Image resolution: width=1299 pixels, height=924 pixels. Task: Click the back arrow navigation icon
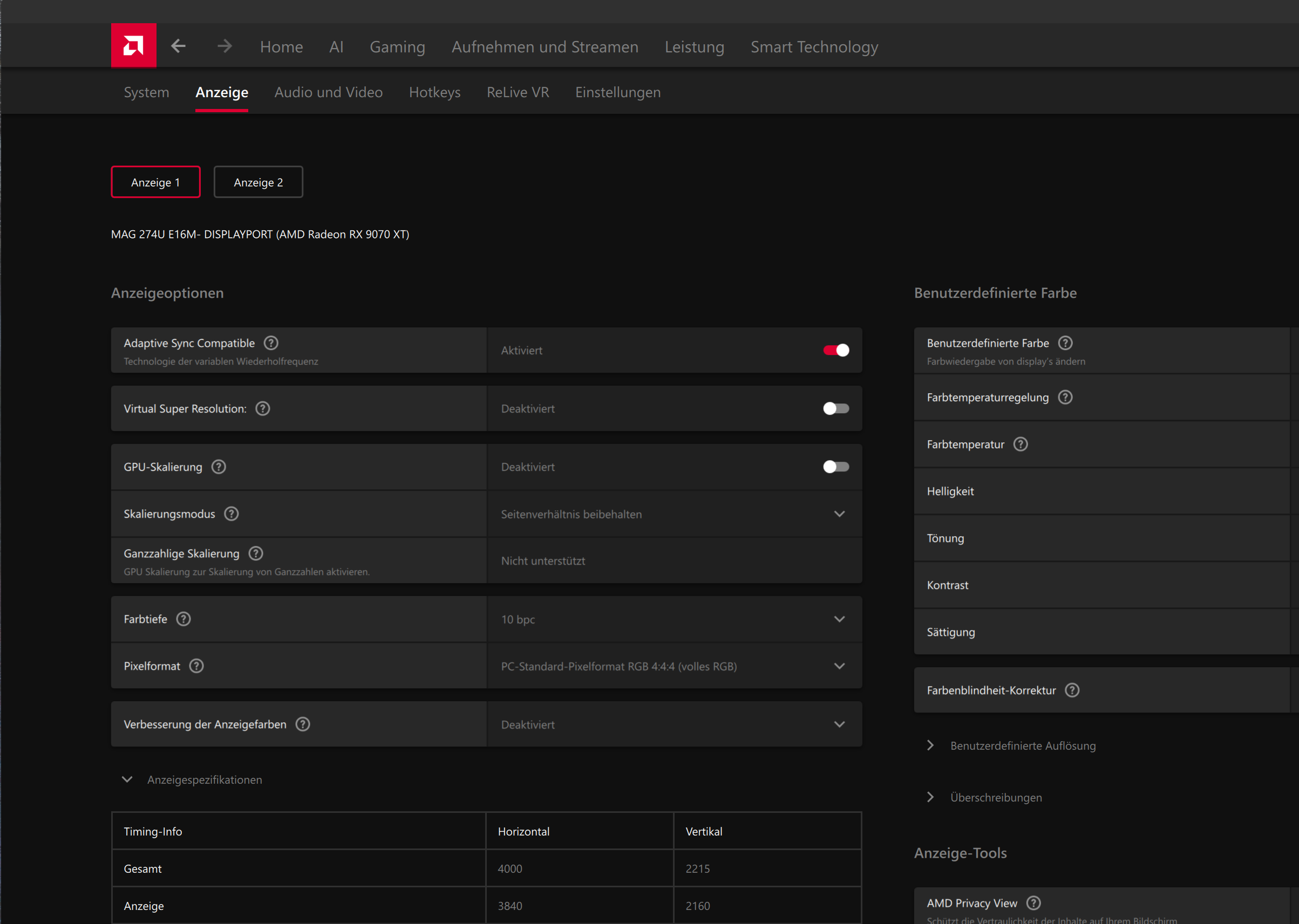click(x=179, y=46)
